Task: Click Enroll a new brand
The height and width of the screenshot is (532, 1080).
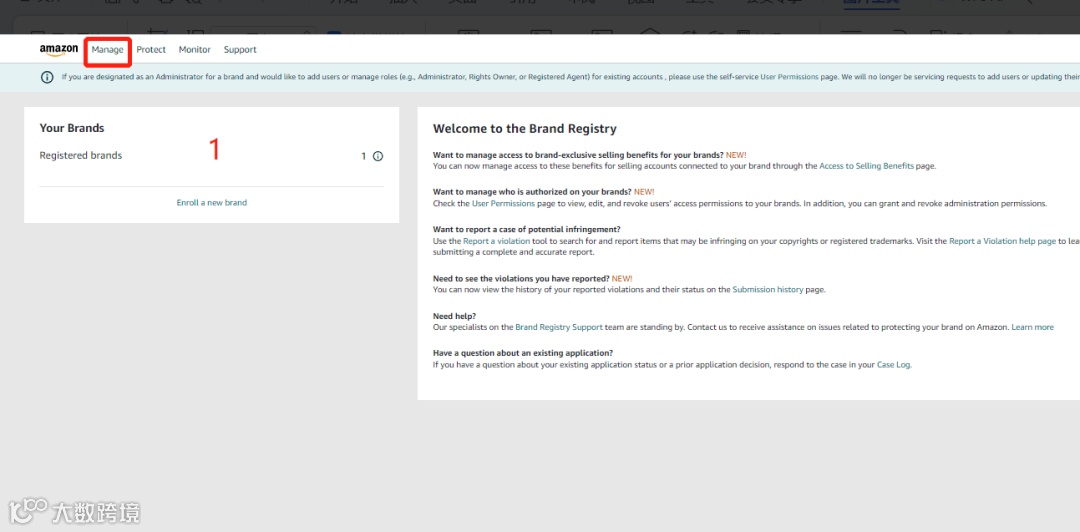Action: pos(211,203)
